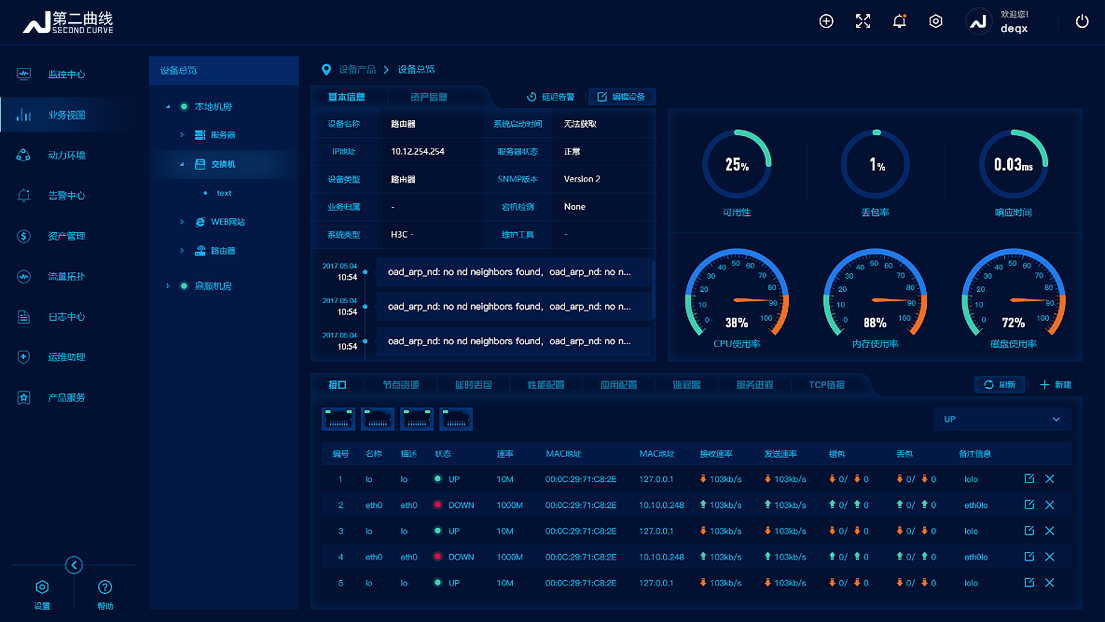Open the UP status filter dropdown

coord(1001,419)
